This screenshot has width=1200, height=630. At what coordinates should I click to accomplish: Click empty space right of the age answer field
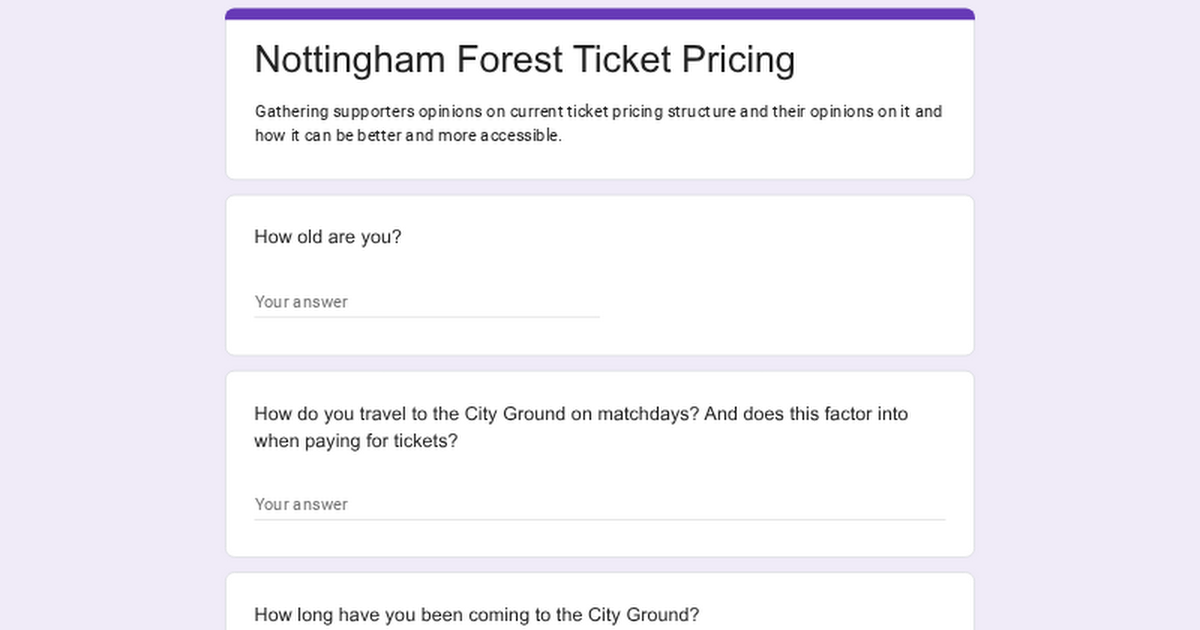click(780, 302)
